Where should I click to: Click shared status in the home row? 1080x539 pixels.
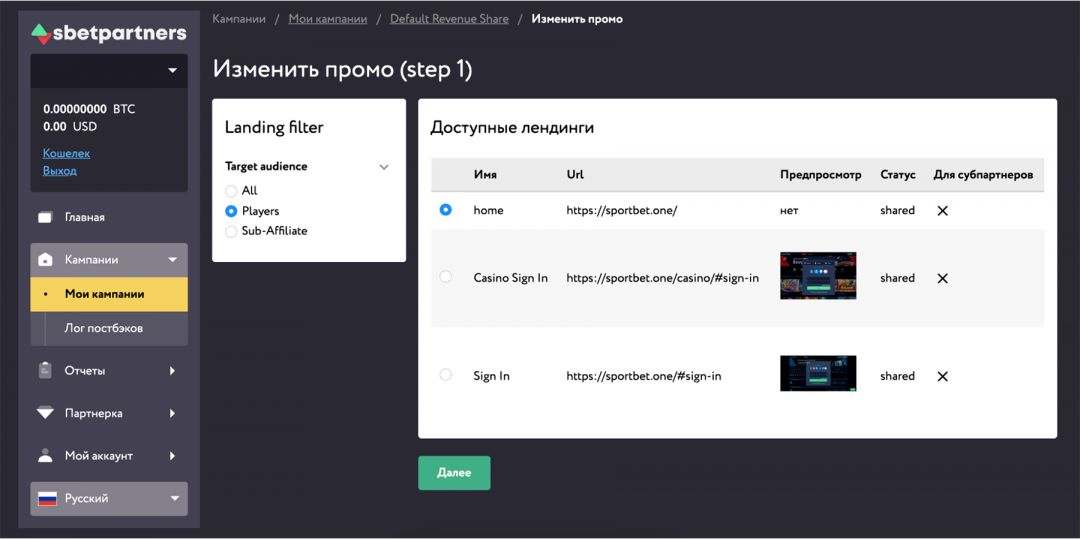(x=897, y=211)
